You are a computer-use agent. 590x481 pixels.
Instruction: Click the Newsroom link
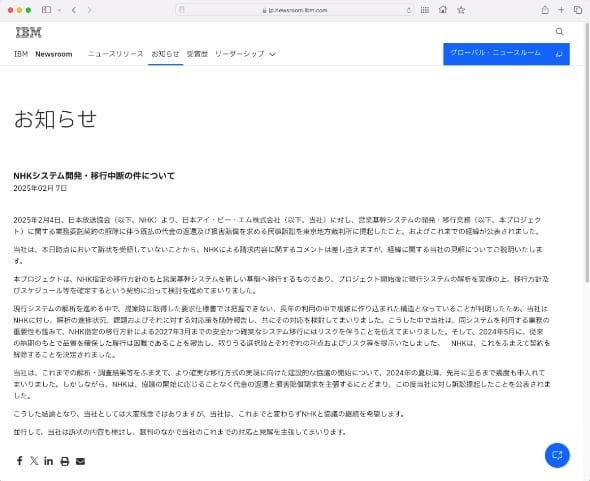54,54
